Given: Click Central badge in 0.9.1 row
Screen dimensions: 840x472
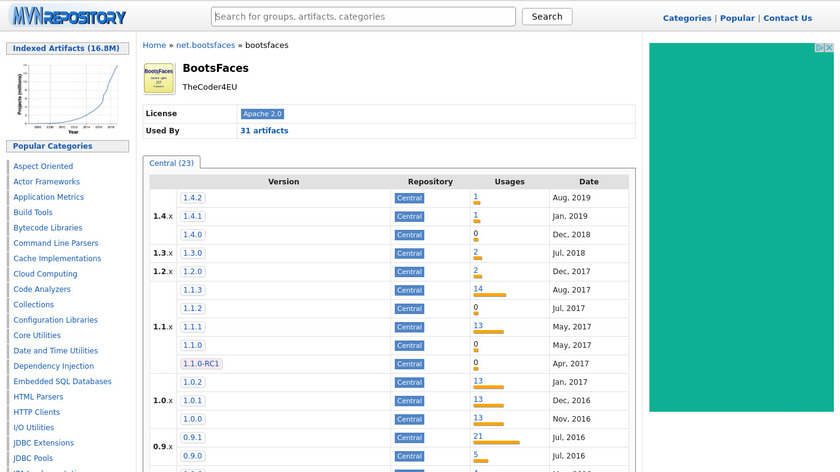Looking at the screenshot, I should (409, 438).
